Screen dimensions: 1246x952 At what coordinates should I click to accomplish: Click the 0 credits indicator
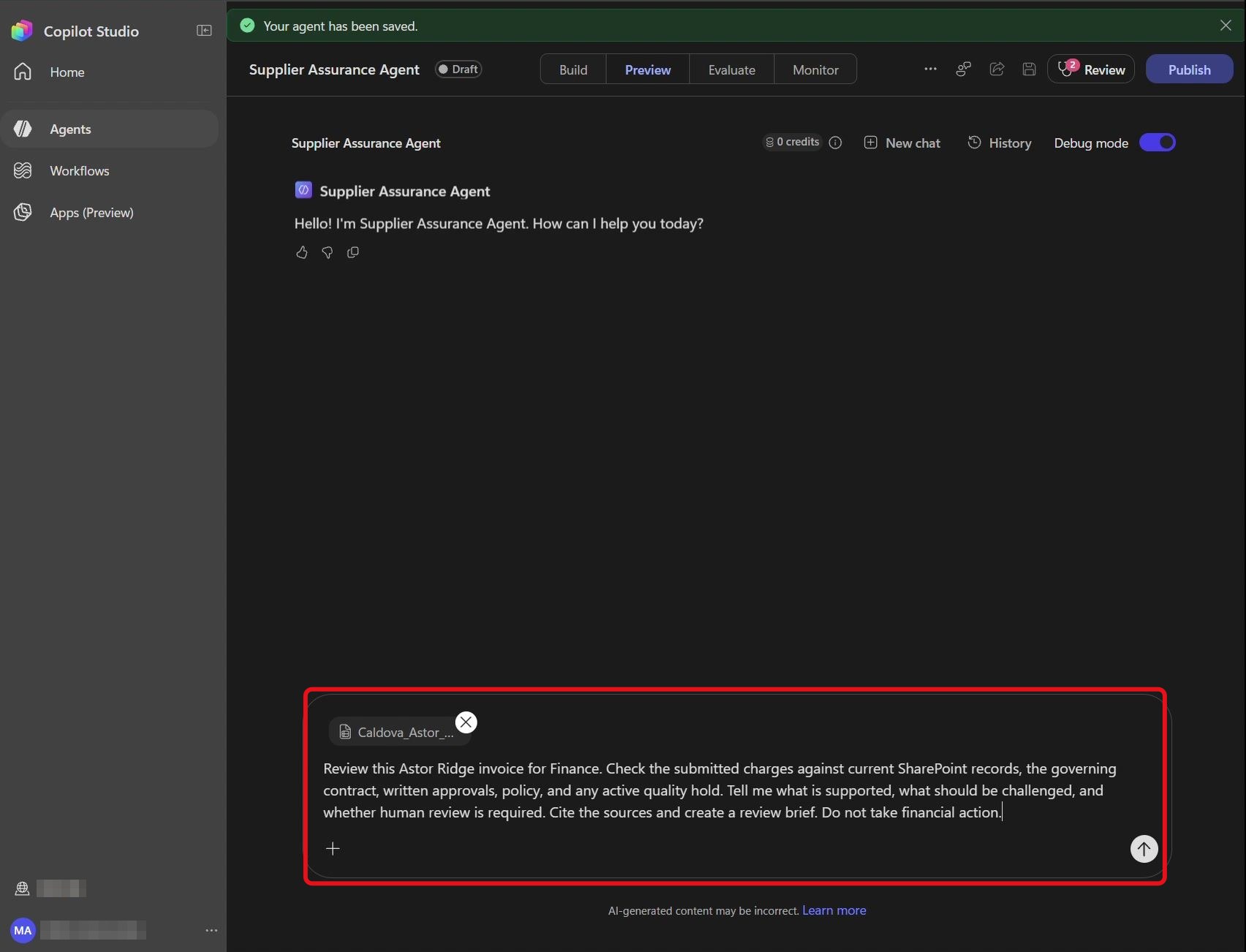tap(793, 142)
